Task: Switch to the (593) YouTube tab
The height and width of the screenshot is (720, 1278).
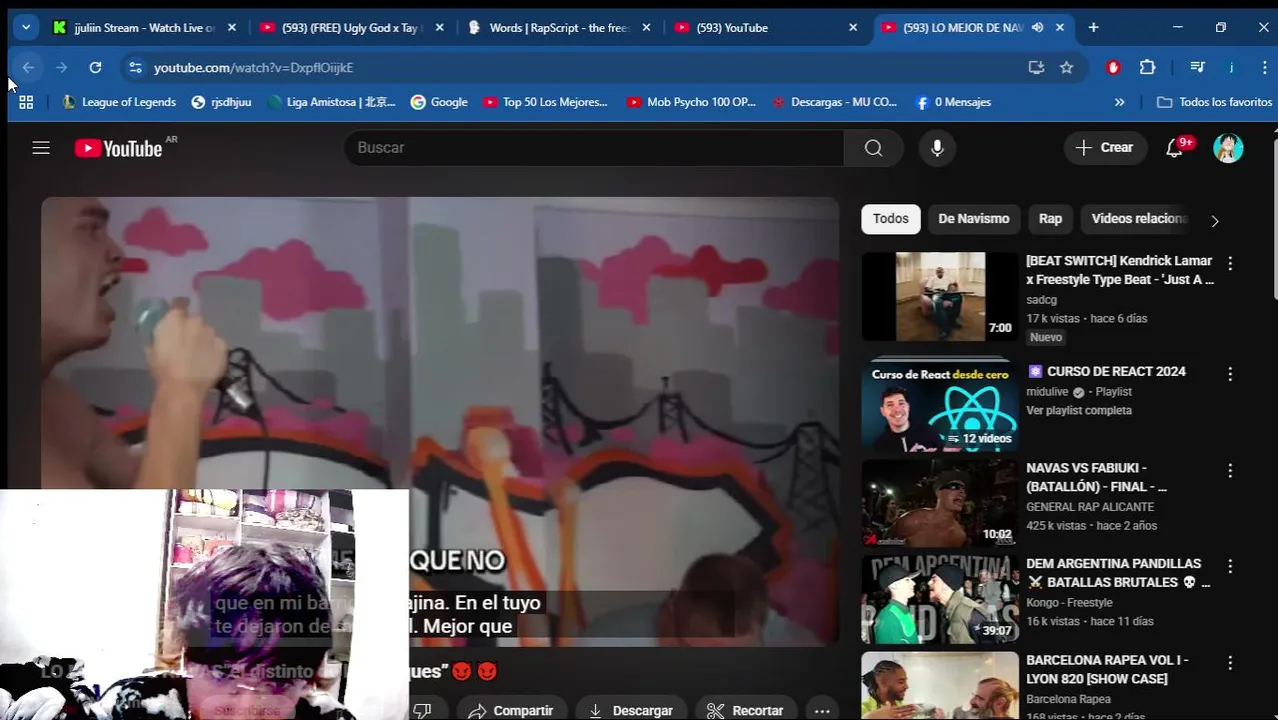Action: pos(766,27)
